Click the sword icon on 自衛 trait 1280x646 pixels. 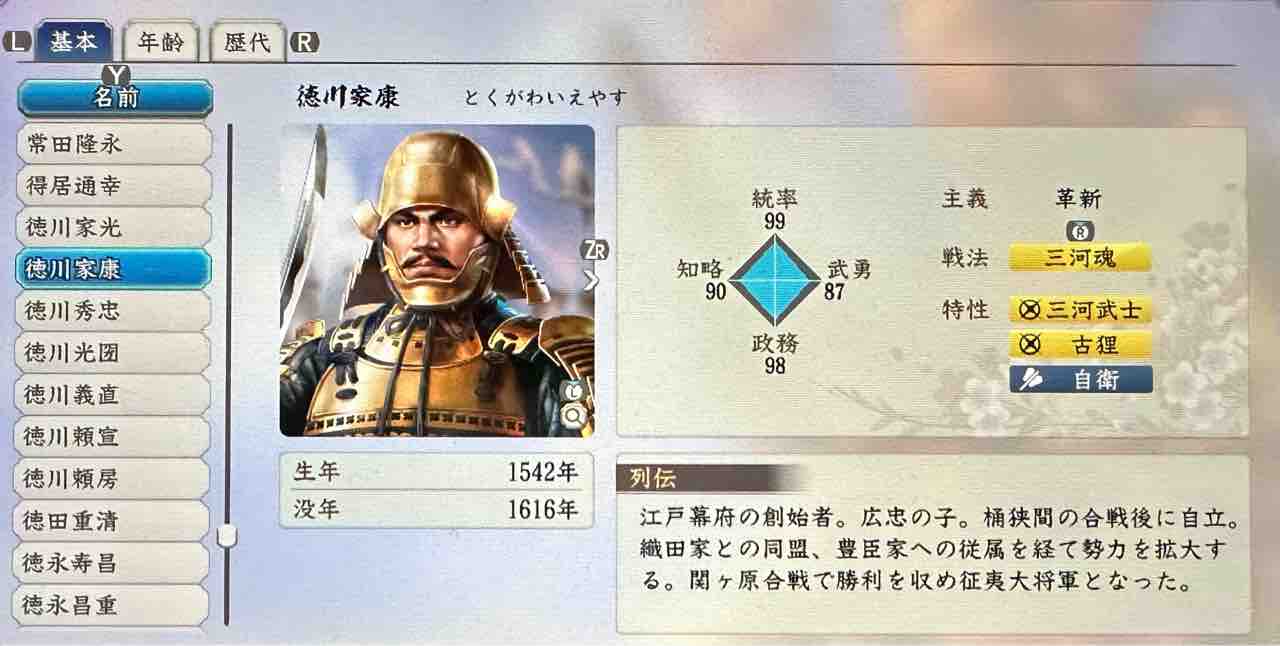click(x=1030, y=379)
